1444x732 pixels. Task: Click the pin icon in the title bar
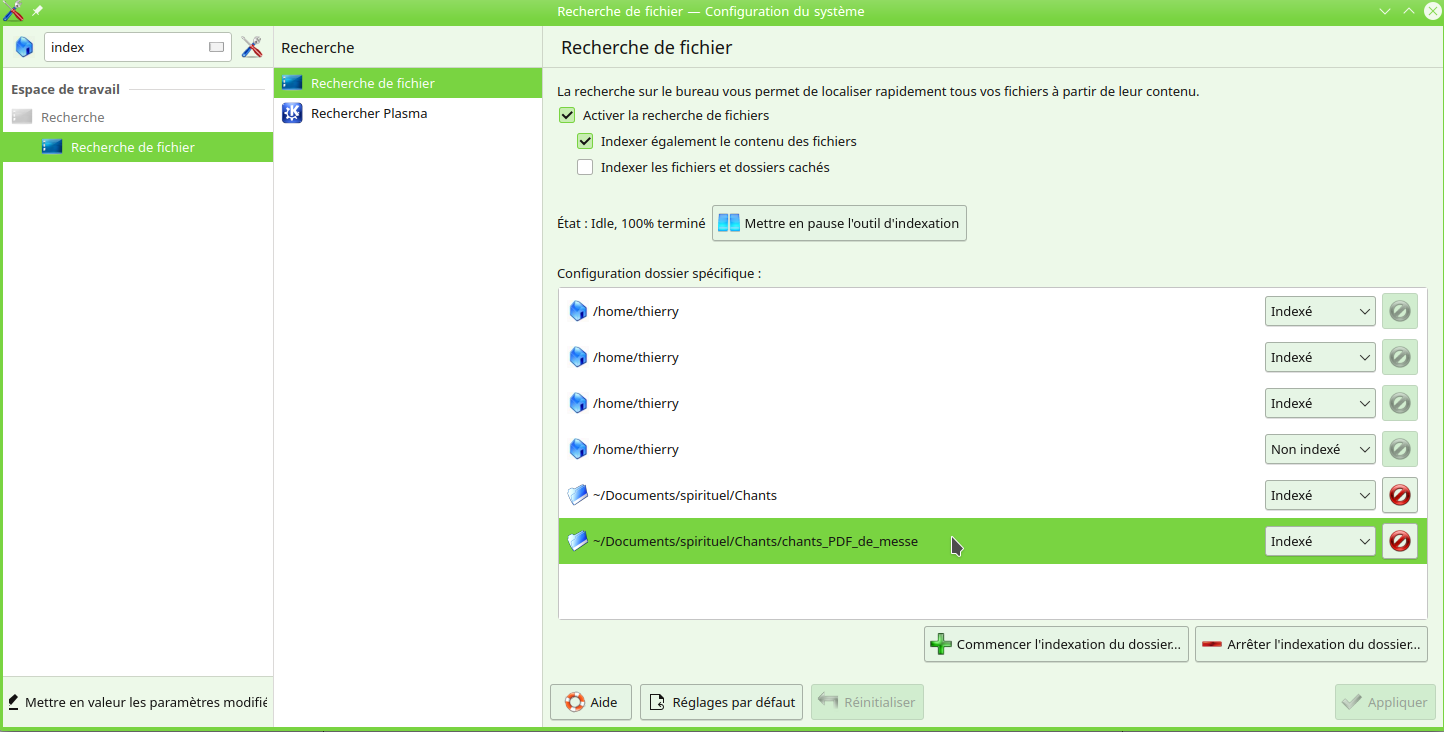(x=37, y=11)
